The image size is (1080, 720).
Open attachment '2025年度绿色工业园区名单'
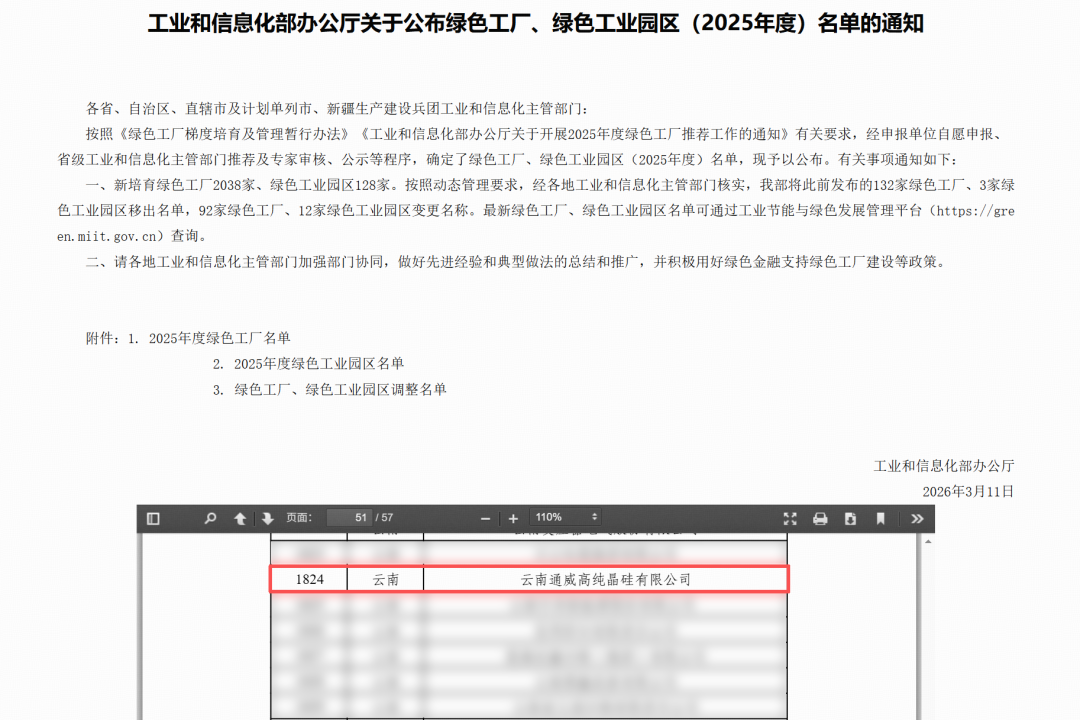[x=319, y=363]
